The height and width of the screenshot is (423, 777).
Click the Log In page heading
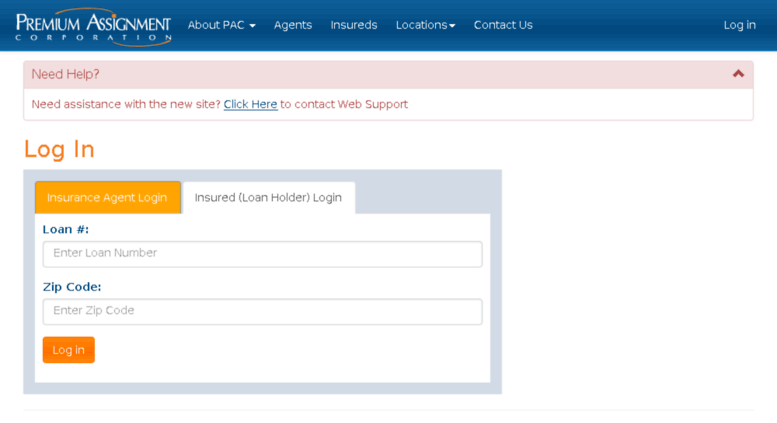coord(59,149)
